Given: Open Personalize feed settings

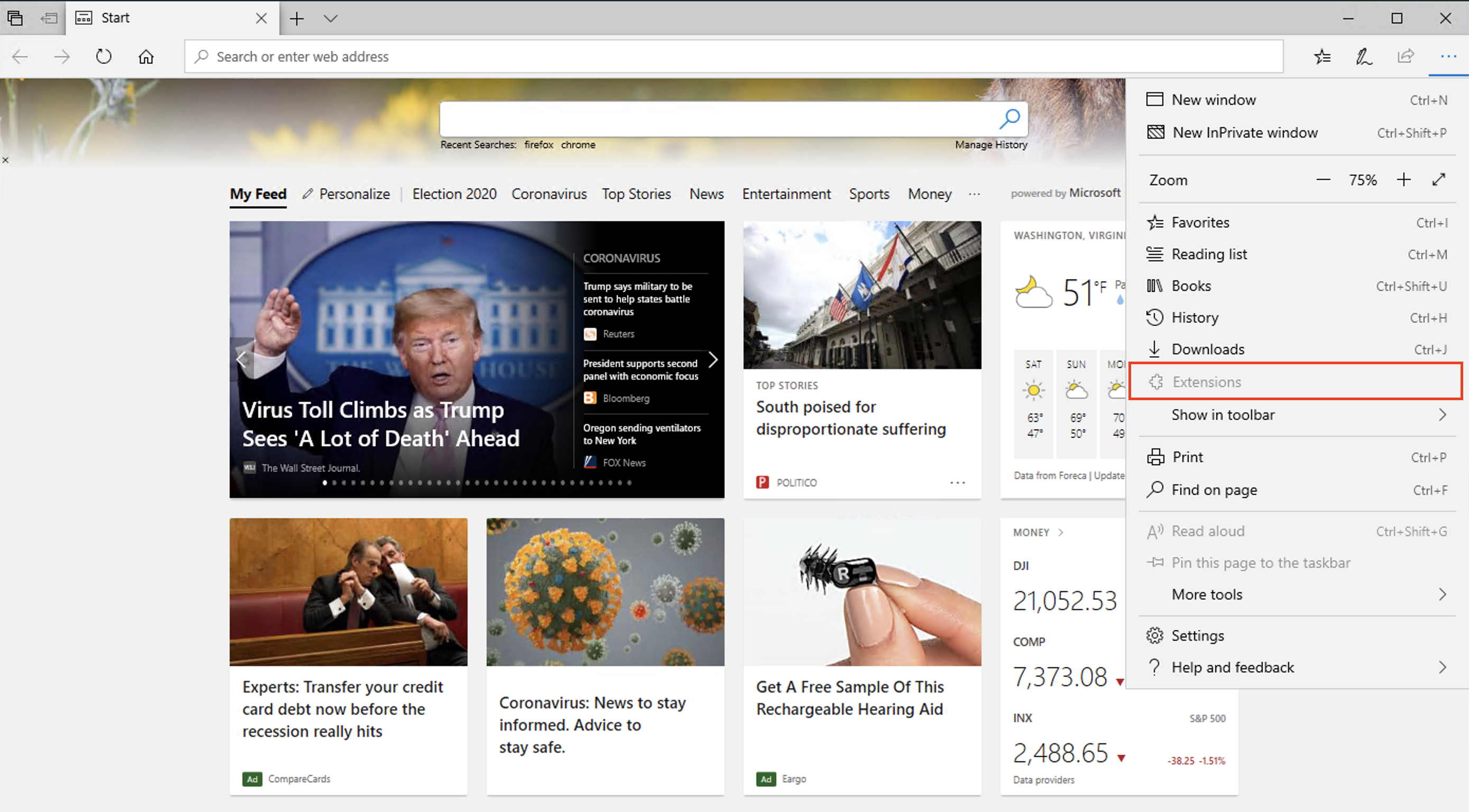Looking at the screenshot, I should click(x=346, y=194).
